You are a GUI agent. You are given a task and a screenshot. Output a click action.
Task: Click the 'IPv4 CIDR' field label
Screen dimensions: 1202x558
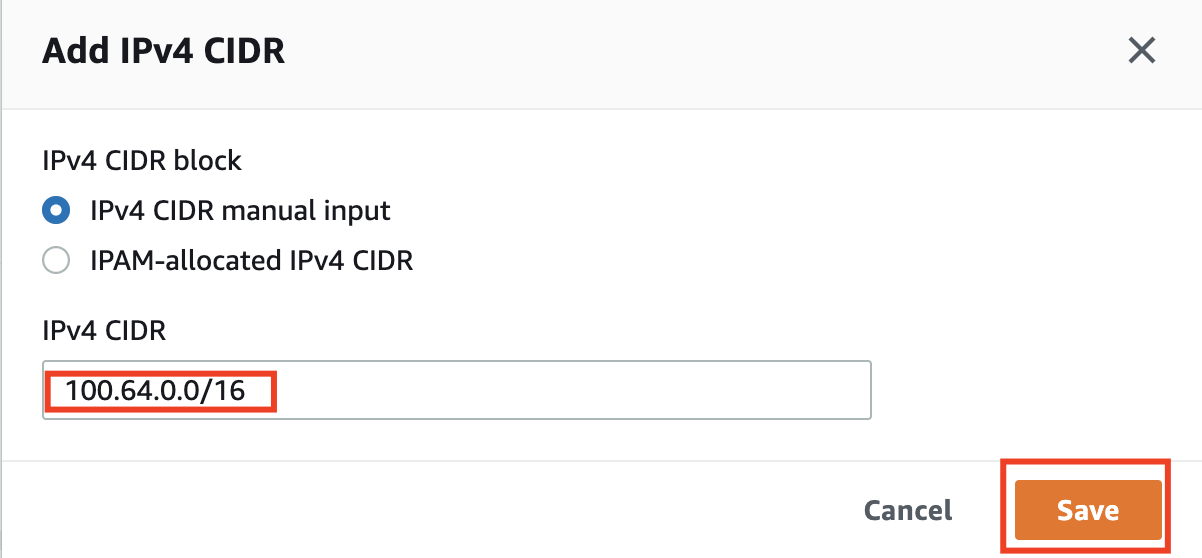[x=104, y=332]
